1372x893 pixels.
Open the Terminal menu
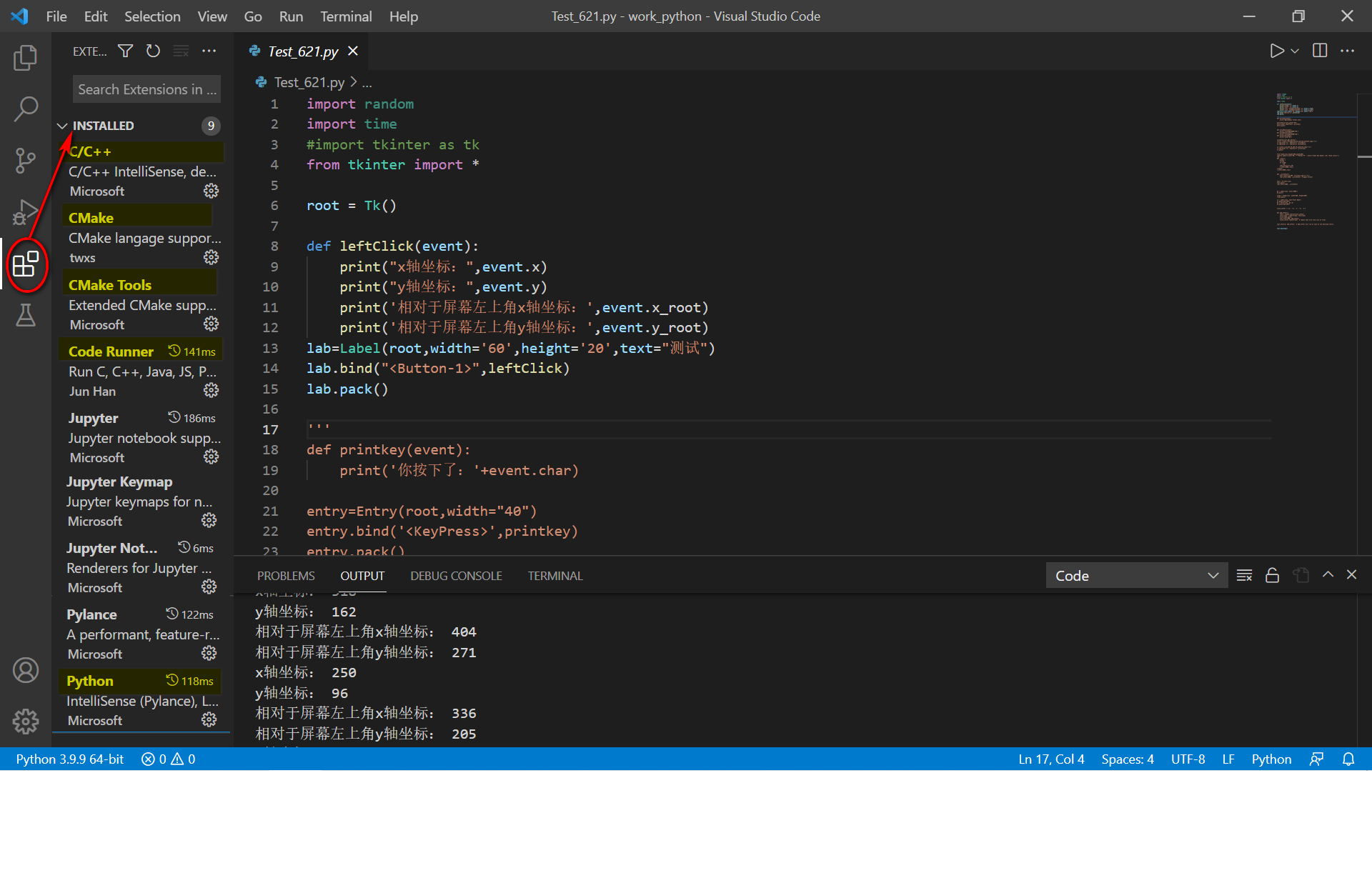pos(346,16)
